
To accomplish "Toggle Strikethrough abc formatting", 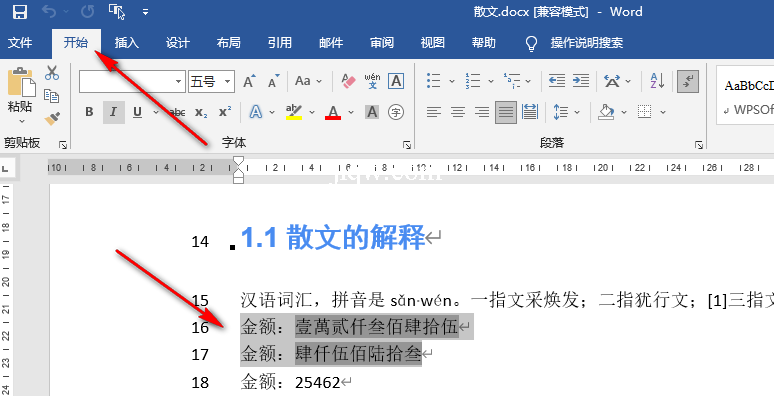I will [177, 113].
